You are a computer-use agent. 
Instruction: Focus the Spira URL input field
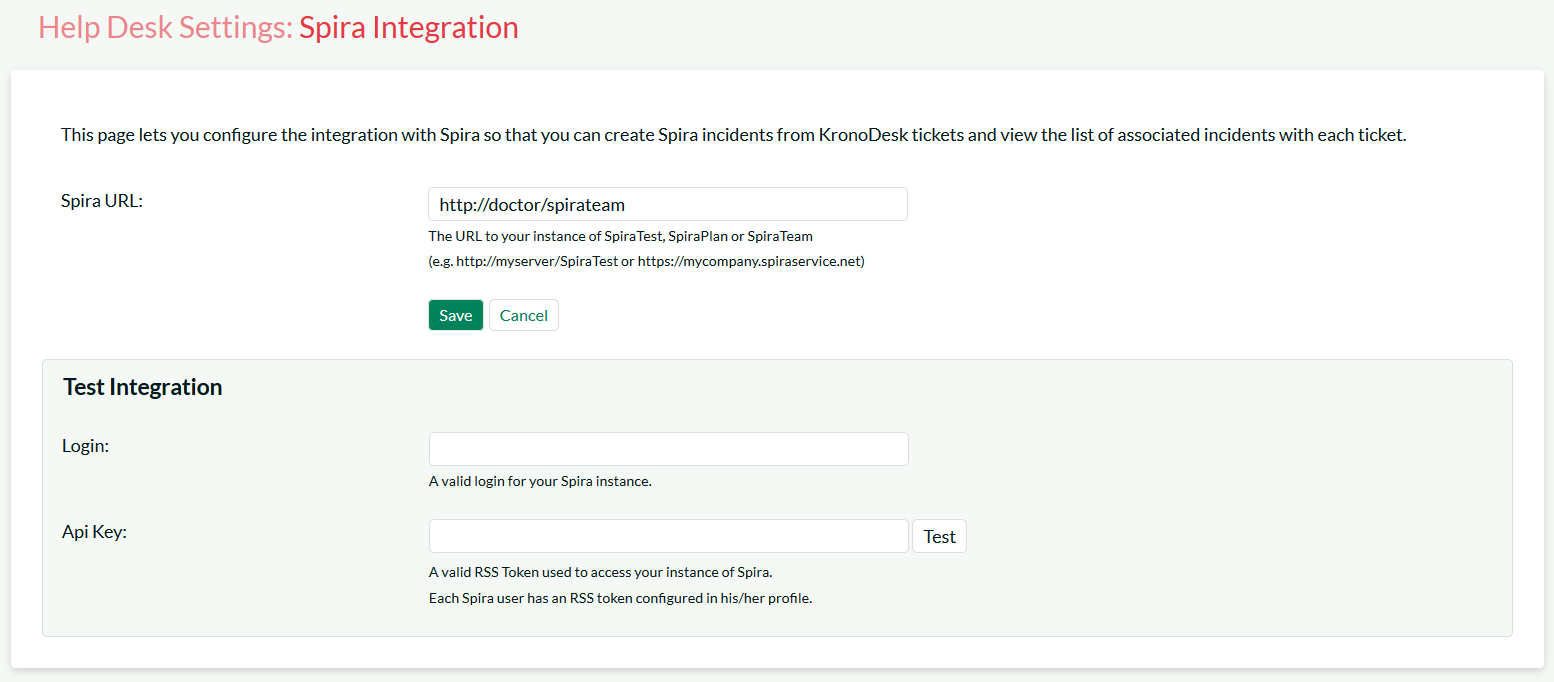[668, 204]
